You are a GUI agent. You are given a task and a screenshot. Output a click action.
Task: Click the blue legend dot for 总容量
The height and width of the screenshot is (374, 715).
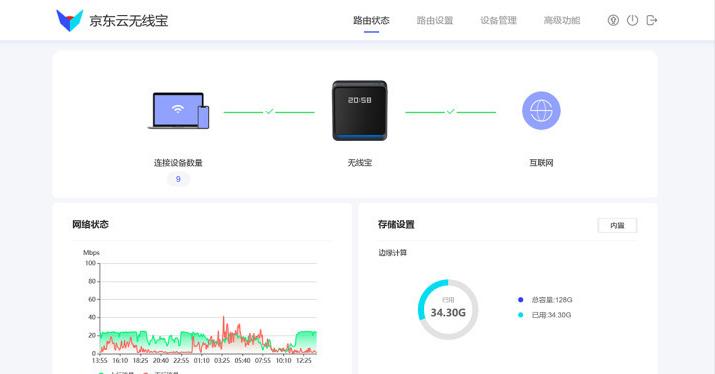coord(520,300)
